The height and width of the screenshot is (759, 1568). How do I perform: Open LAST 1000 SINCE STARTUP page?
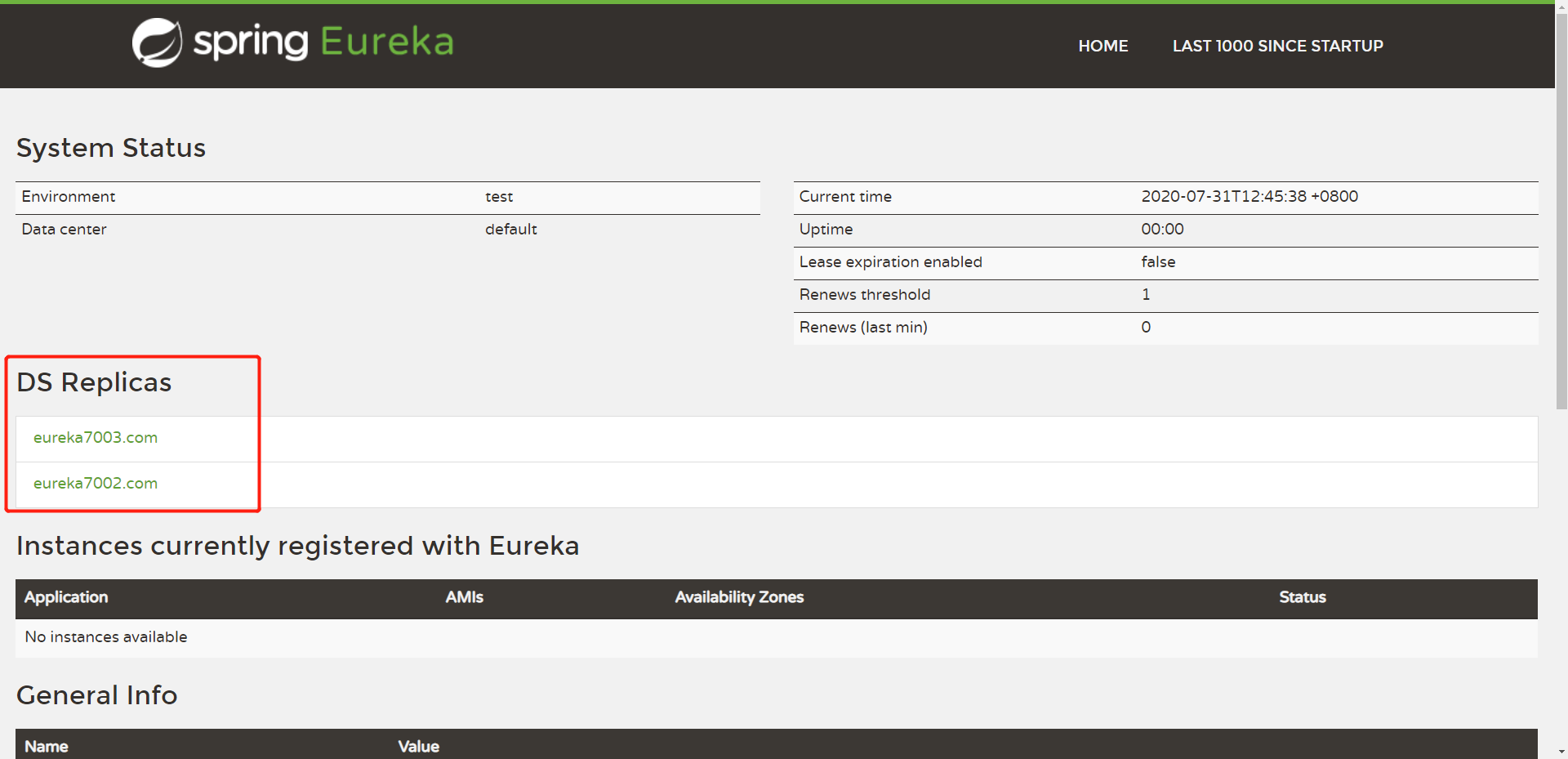coord(1277,46)
